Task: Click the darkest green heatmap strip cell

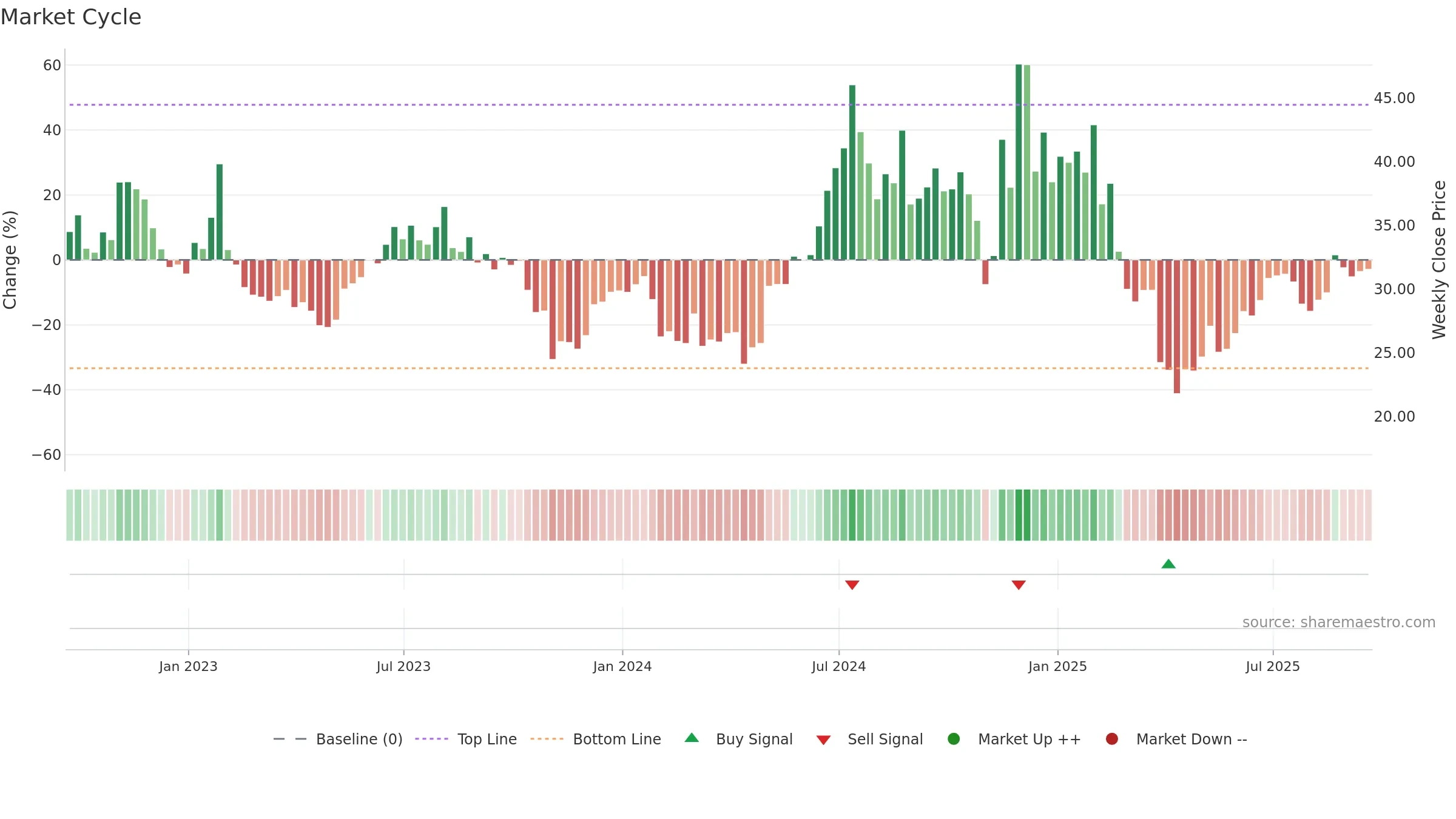Action: pyautogui.click(x=1019, y=515)
